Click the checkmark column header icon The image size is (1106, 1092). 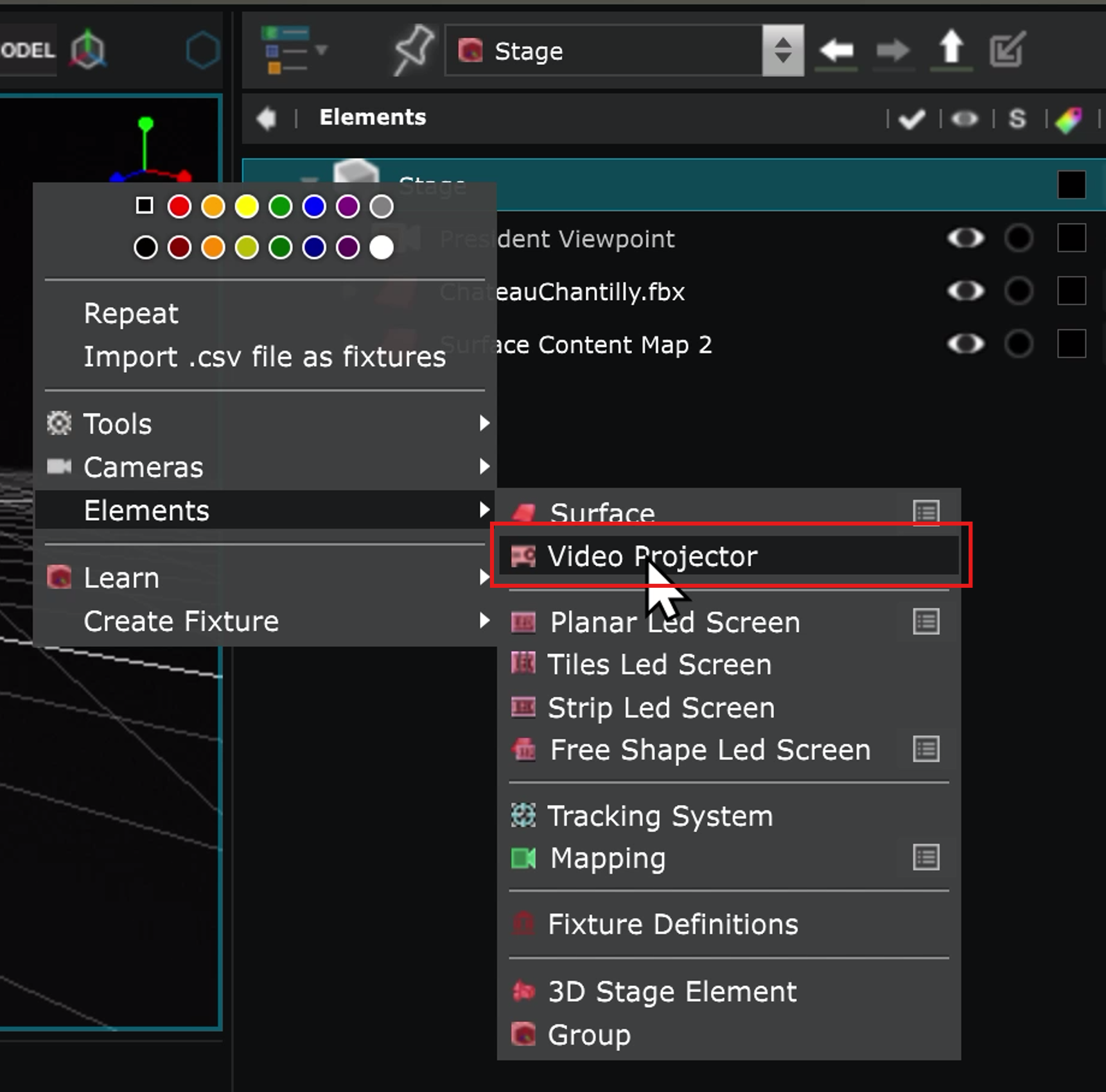point(911,119)
